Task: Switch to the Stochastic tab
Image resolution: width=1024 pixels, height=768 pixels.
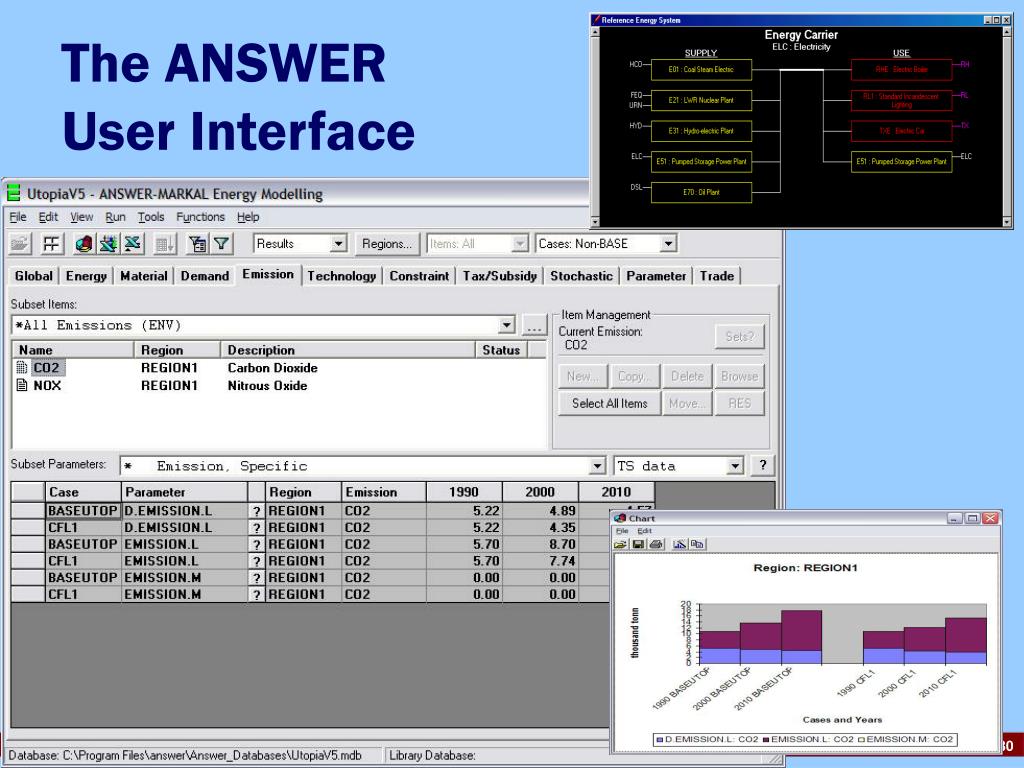Action: (581, 276)
